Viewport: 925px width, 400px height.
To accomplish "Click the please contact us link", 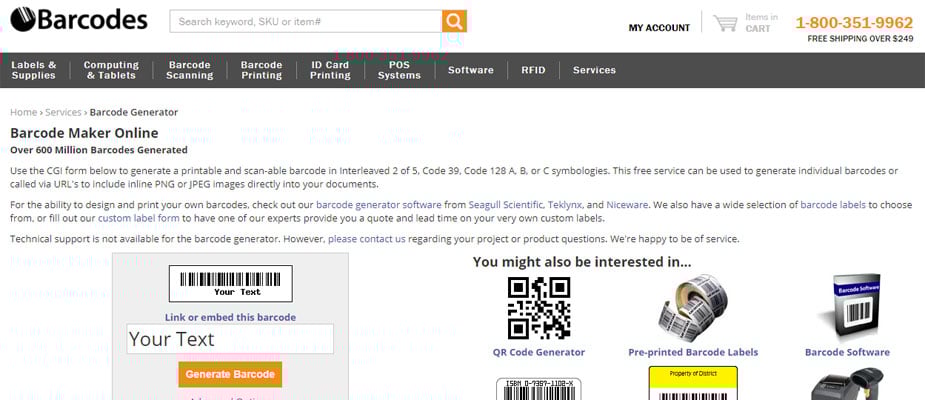I will coord(367,239).
